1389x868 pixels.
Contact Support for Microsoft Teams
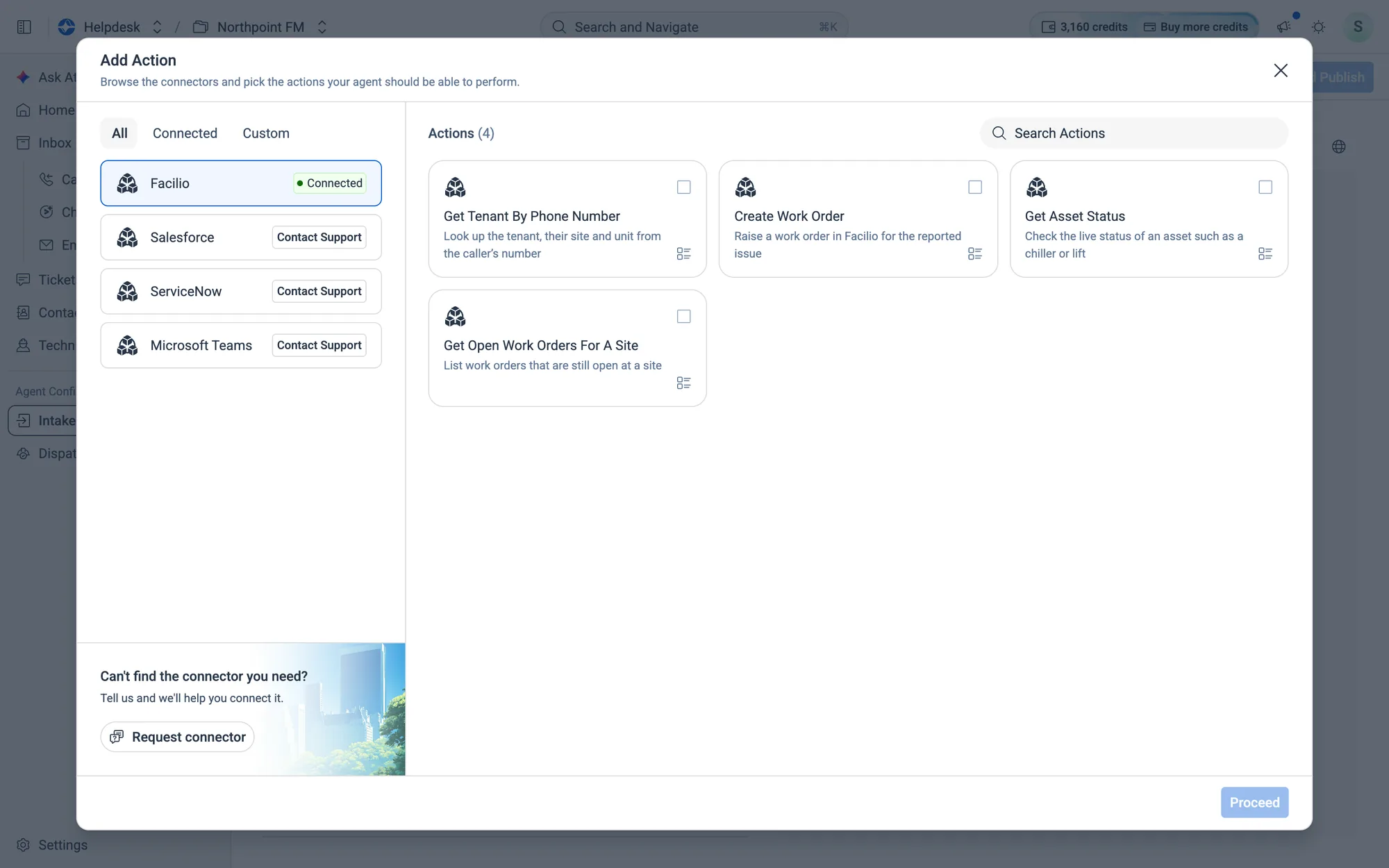319,345
